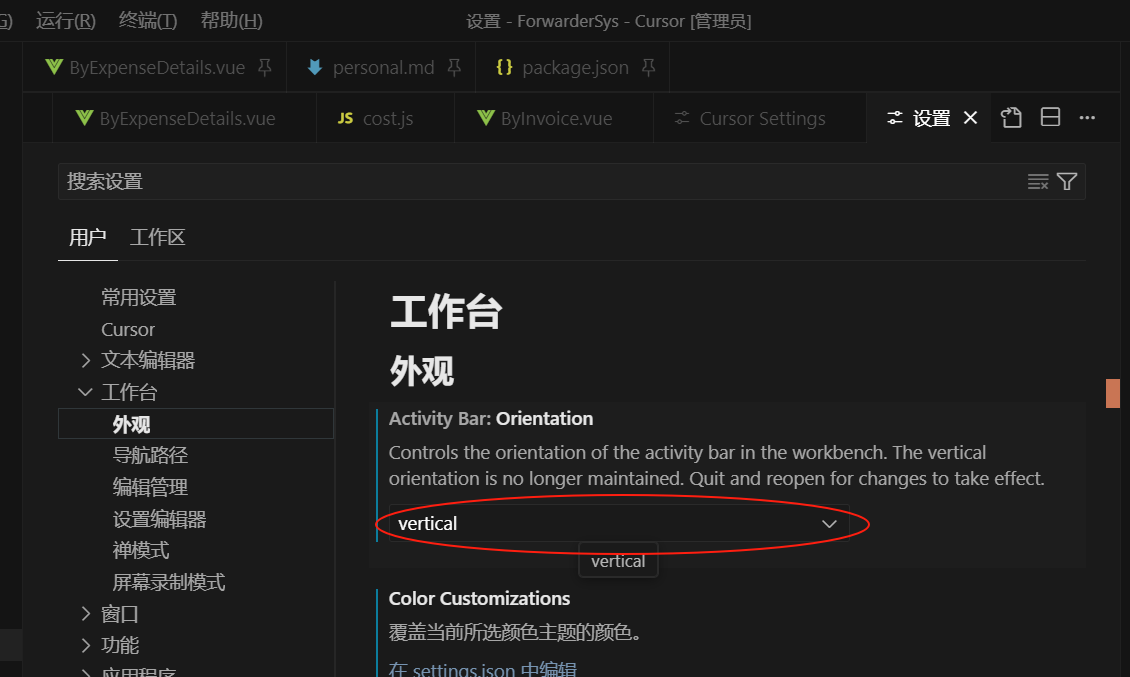This screenshot has height=677, width=1130.
Task: Select 导航路径 in settings tree
Action: pos(151,456)
